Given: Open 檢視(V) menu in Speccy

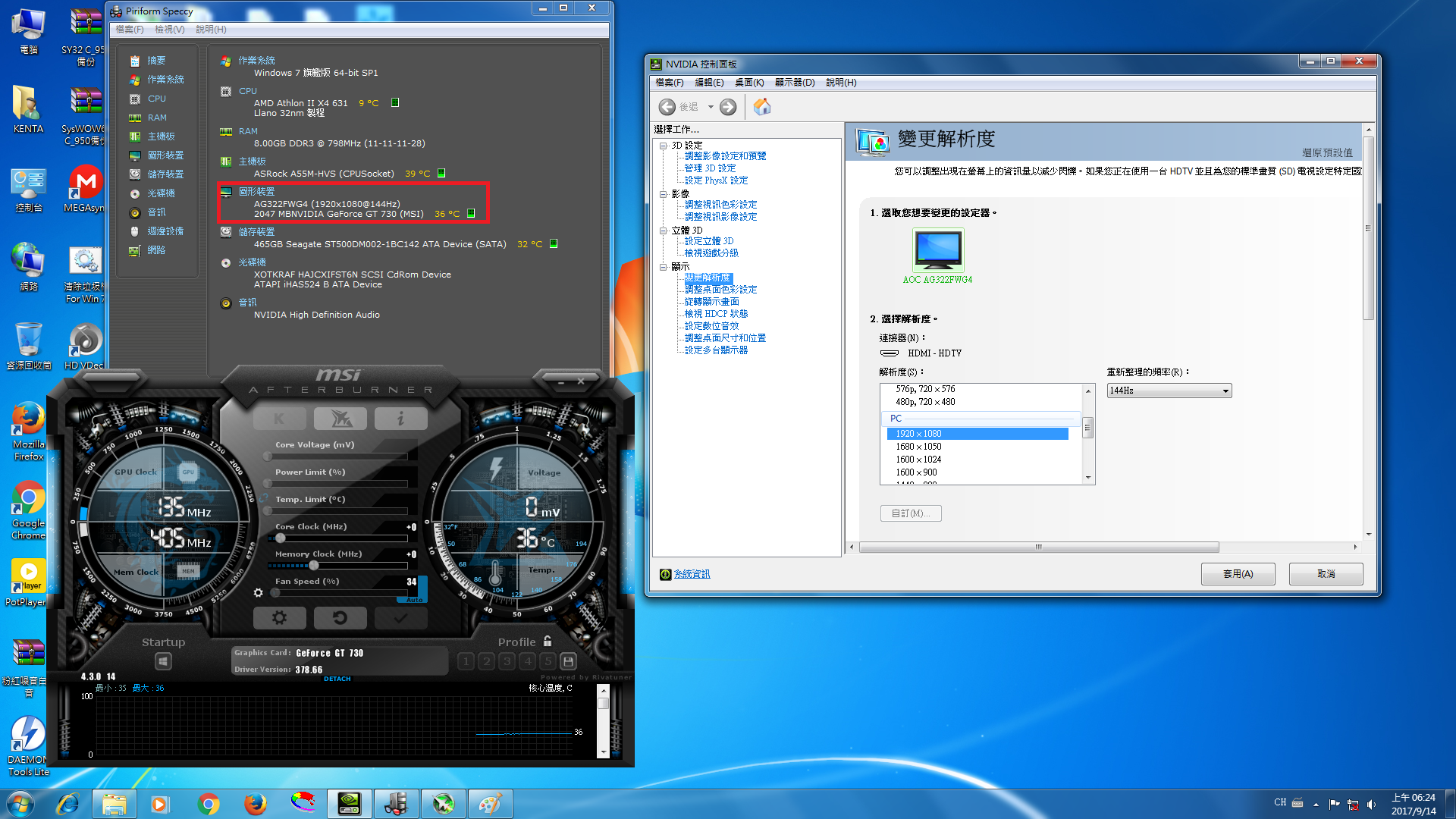Looking at the screenshot, I should tap(170, 30).
